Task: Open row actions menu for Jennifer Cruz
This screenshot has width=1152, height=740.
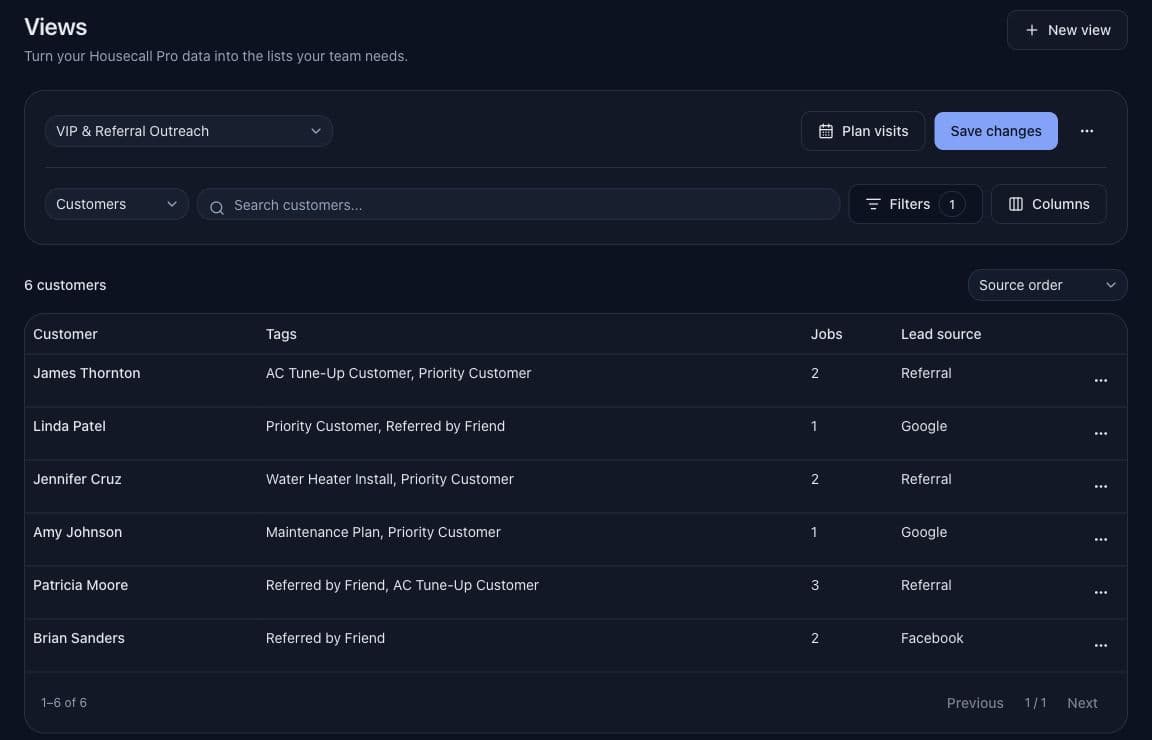Action: 1101,486
